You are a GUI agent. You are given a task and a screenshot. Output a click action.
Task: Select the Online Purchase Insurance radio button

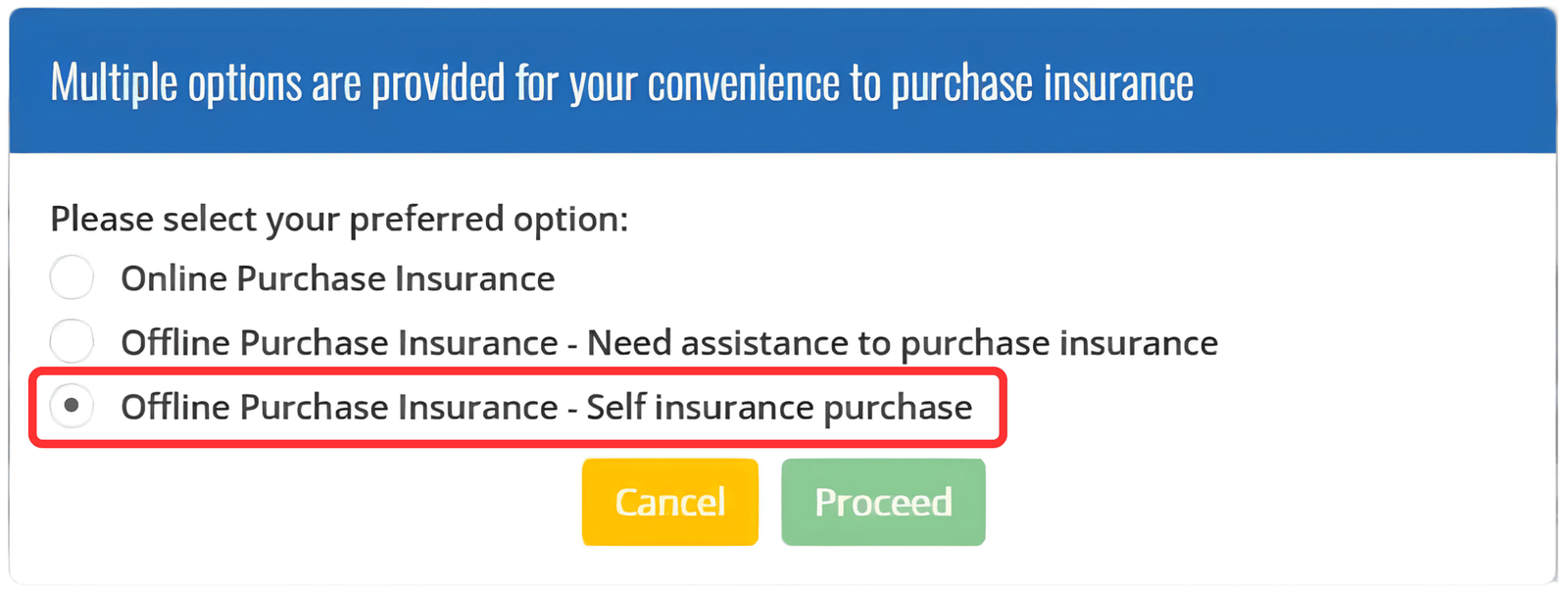pos(71,277)
